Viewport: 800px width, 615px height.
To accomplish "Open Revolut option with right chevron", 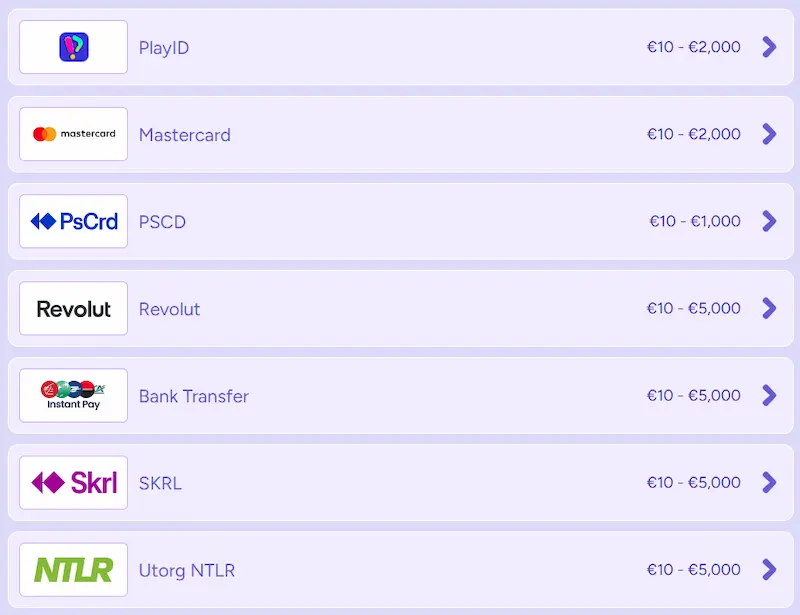I will 768,308.
